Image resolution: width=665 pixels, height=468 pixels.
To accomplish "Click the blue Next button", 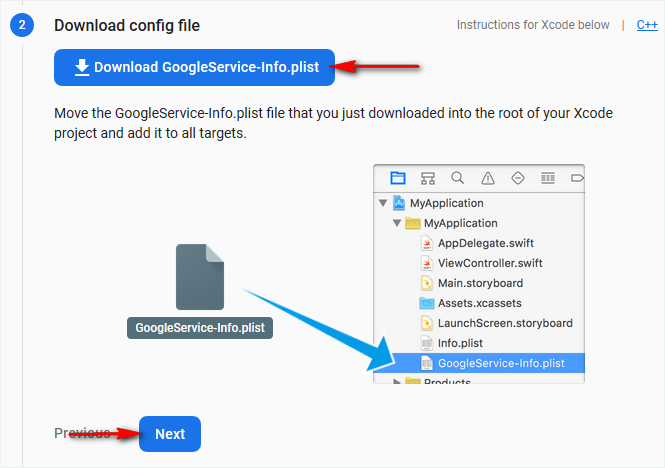I will tap(170, 434).
